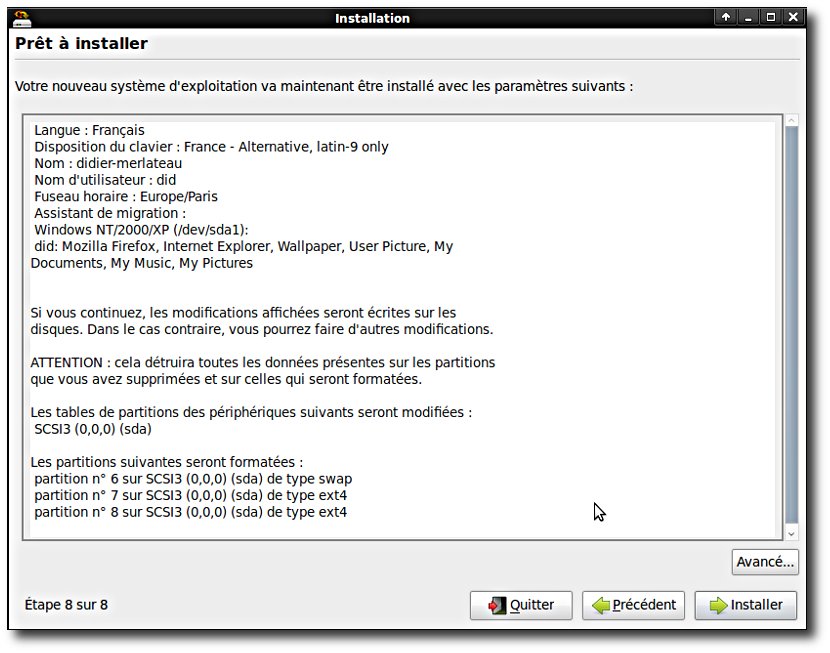
Task: Click the scrollbar down arrow
Action: [791, 534]
